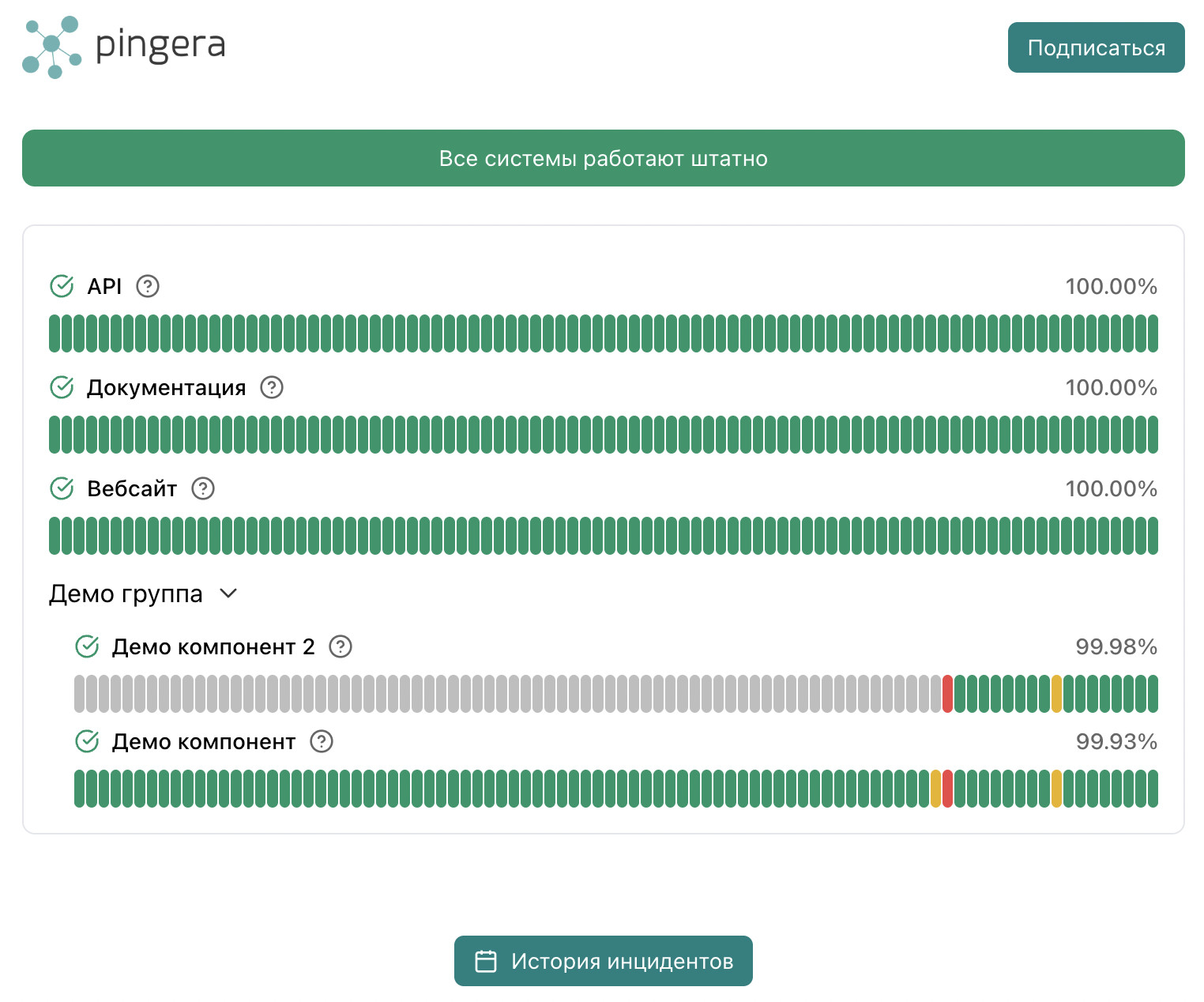Click the Подписаться button
1204x1002 pixels.
(x=1096, y=47)
